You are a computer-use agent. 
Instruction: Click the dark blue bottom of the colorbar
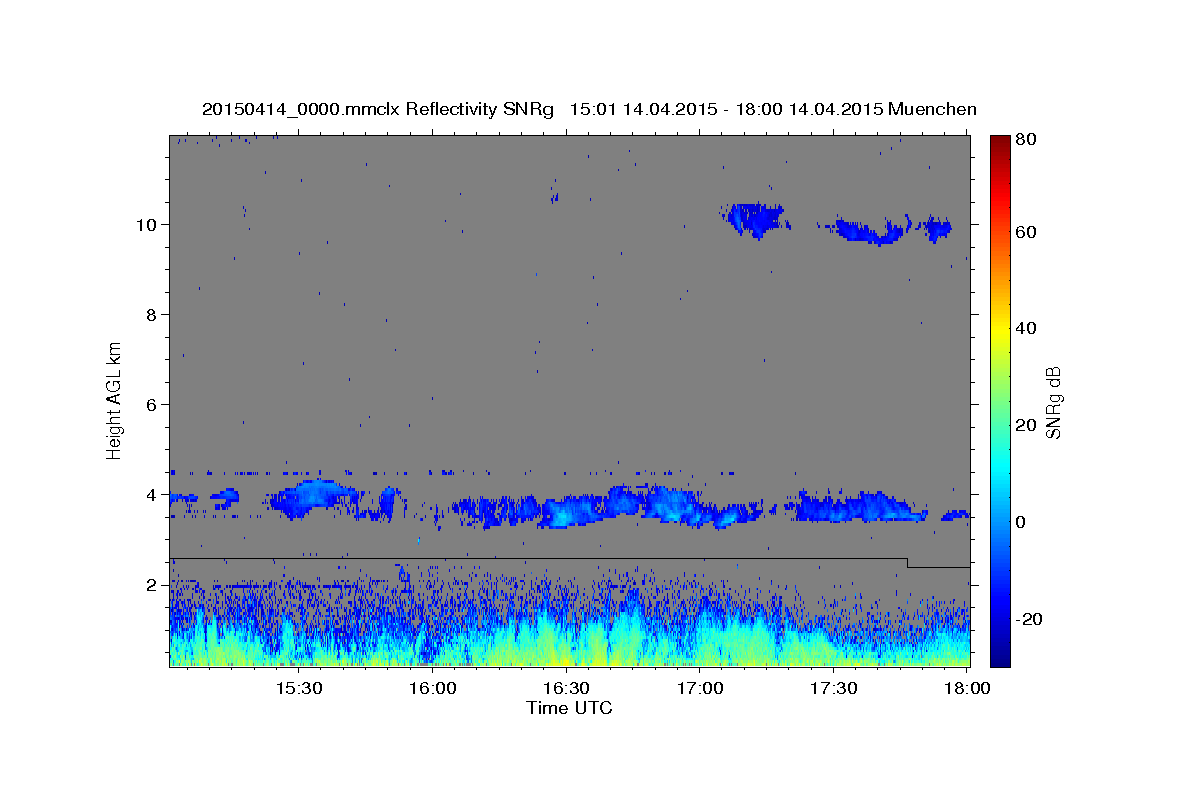click(1000, 656)
